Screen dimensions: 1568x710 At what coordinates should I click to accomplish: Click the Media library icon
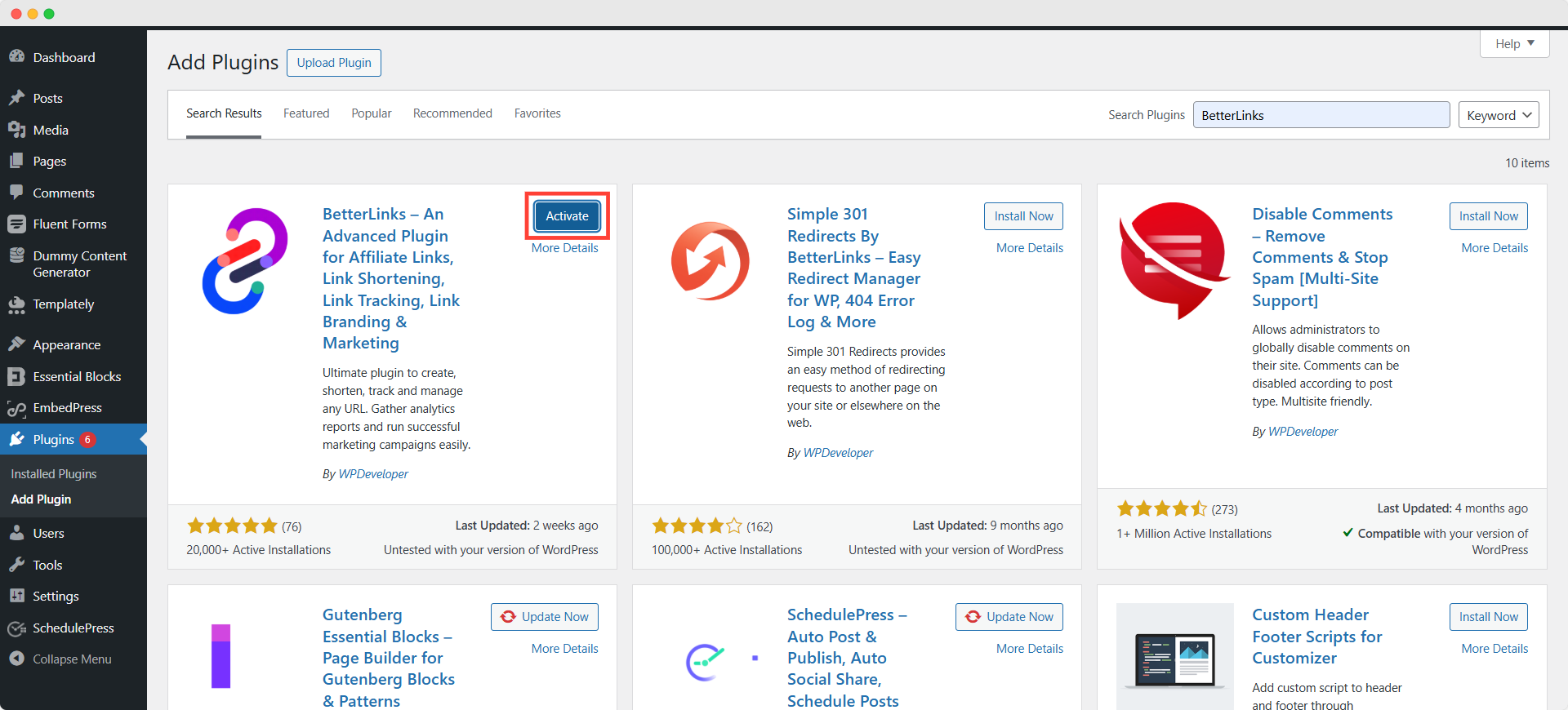pyautogui.click(x=16, y=130)
